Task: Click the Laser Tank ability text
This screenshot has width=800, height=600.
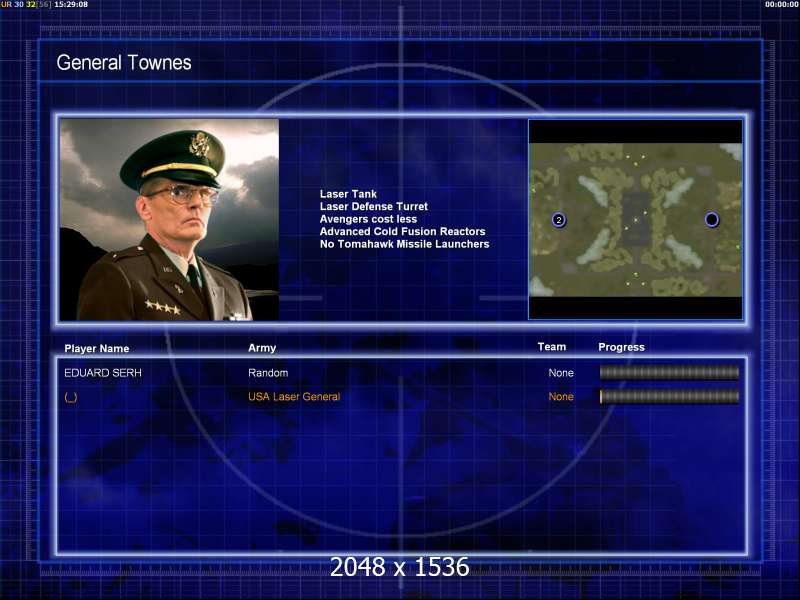Action: click(x=348, y=194)
